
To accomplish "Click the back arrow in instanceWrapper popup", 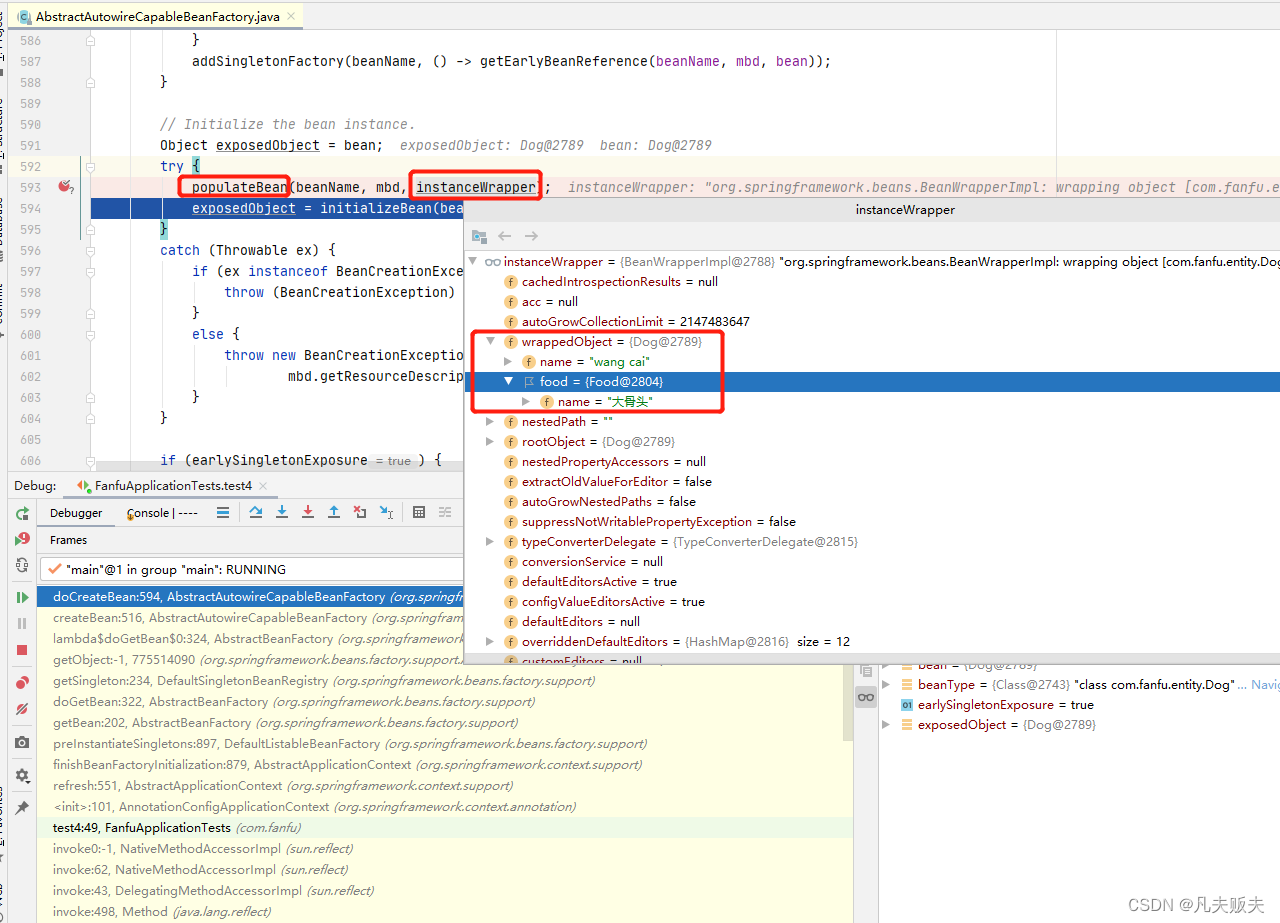I will [505, 236].
